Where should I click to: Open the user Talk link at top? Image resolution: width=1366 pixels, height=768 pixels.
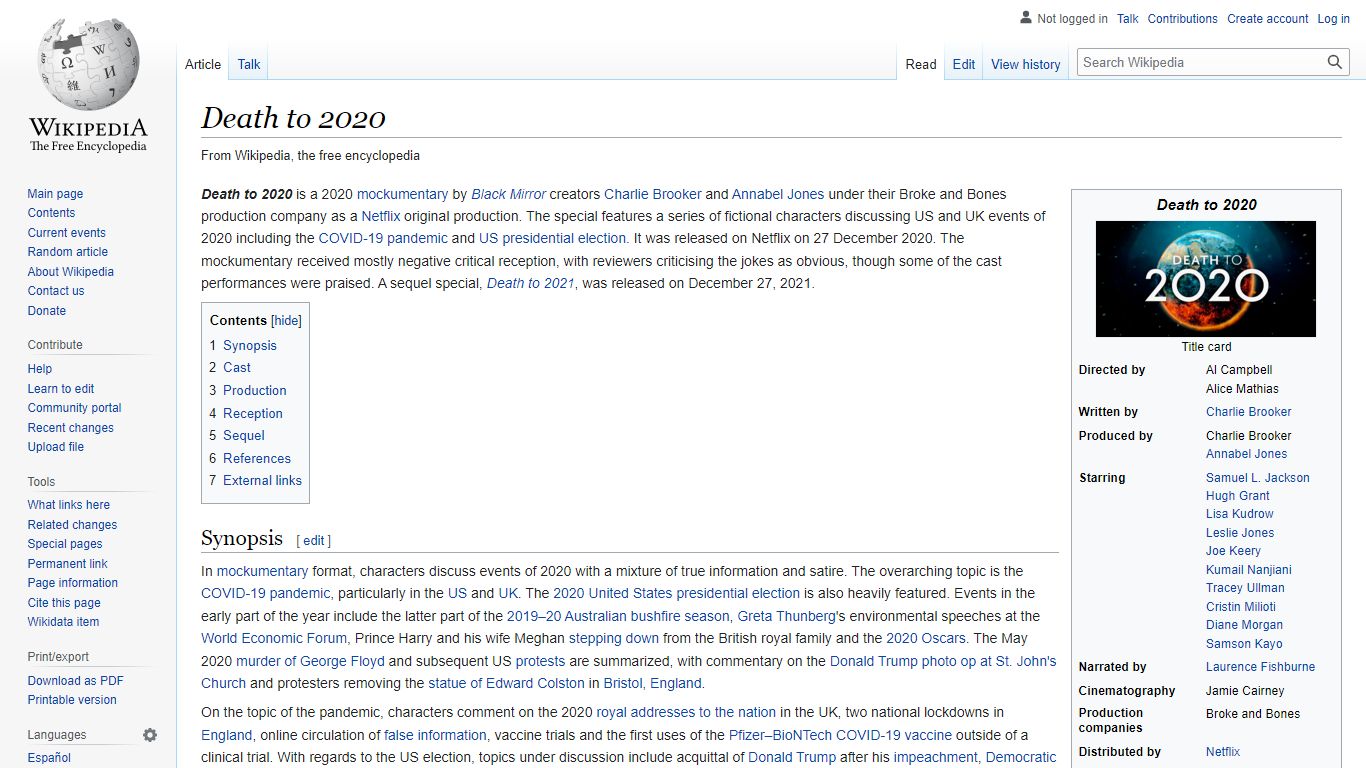pos(1128,19)
